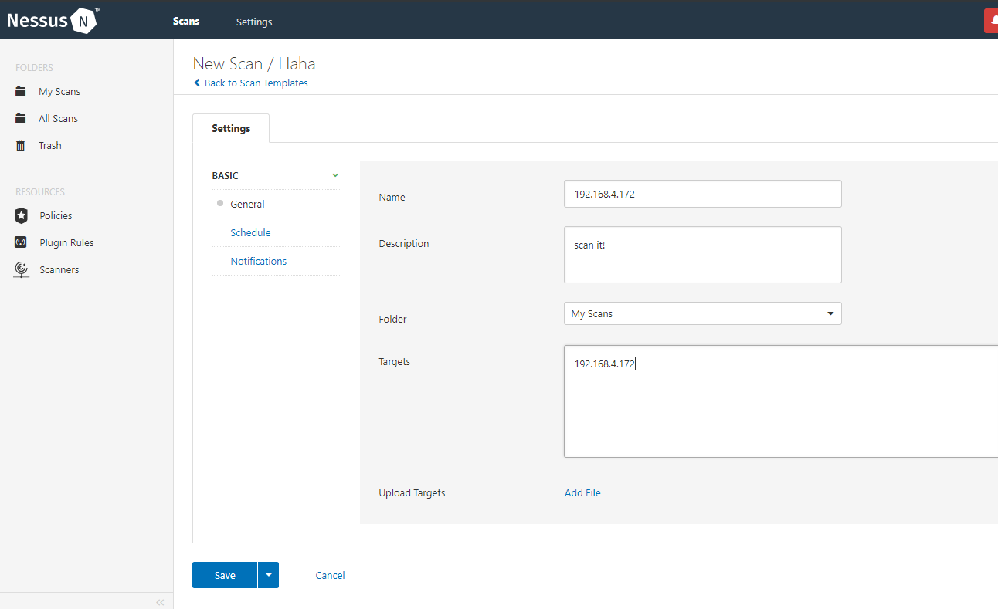
Task: Click the Nessus logo
Action: [52, 20]
